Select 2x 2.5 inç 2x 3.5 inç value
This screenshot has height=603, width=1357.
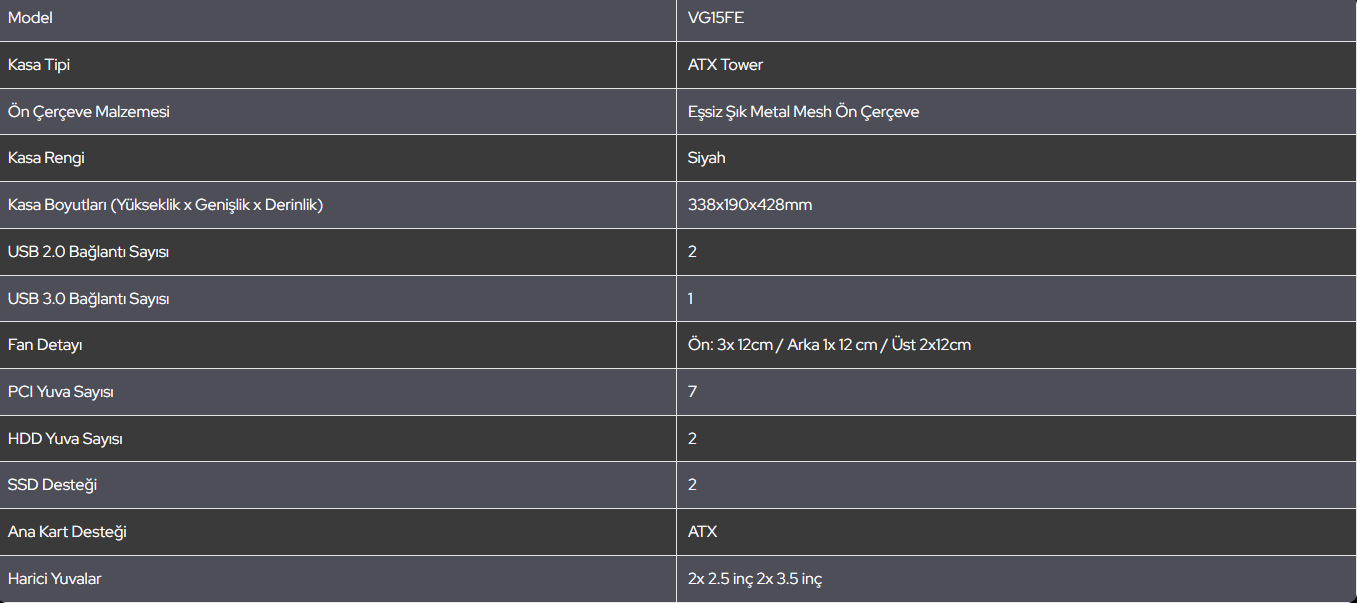(755, 579)
